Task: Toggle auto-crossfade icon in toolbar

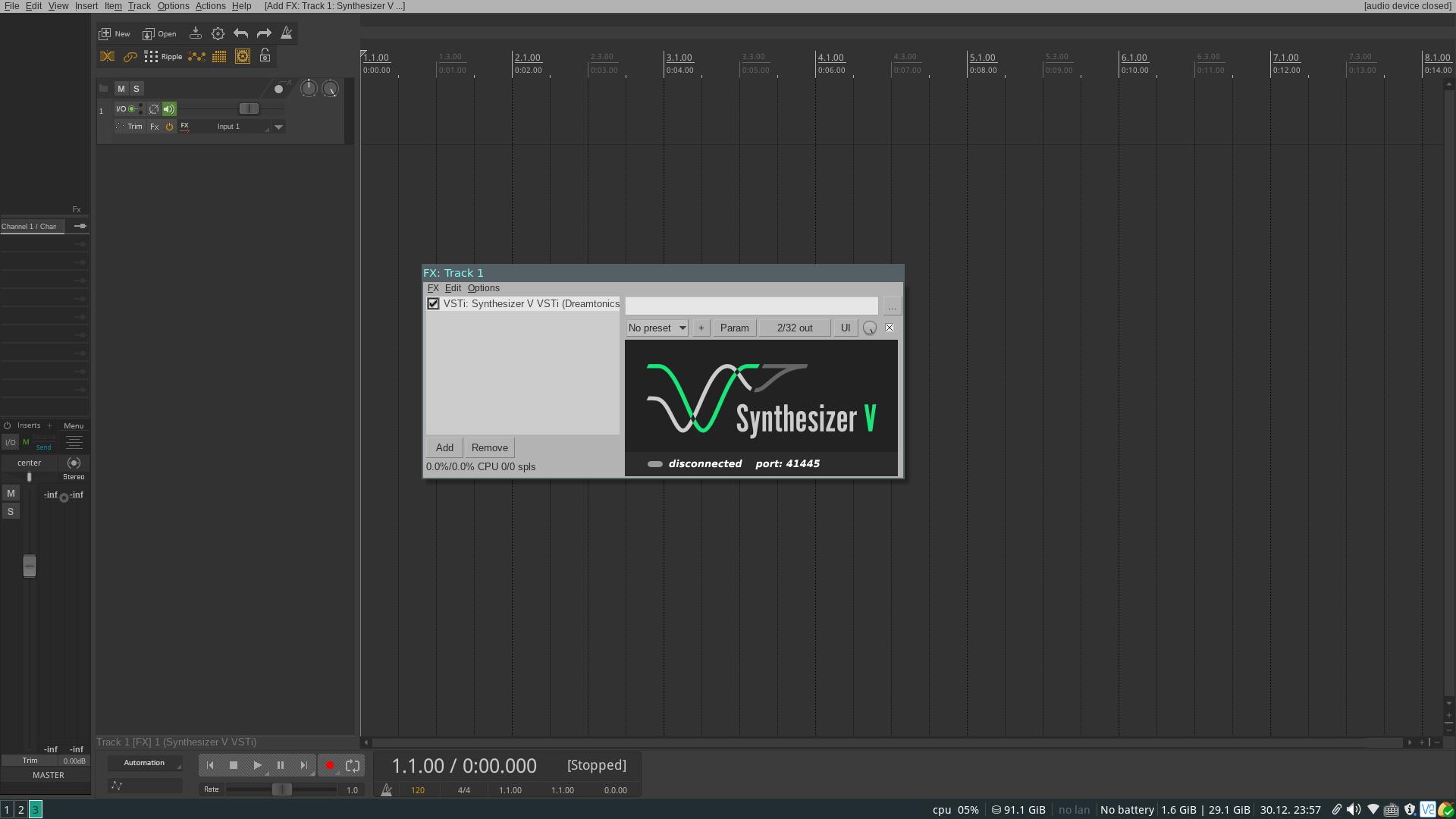Action: click(x=108, y=56)
